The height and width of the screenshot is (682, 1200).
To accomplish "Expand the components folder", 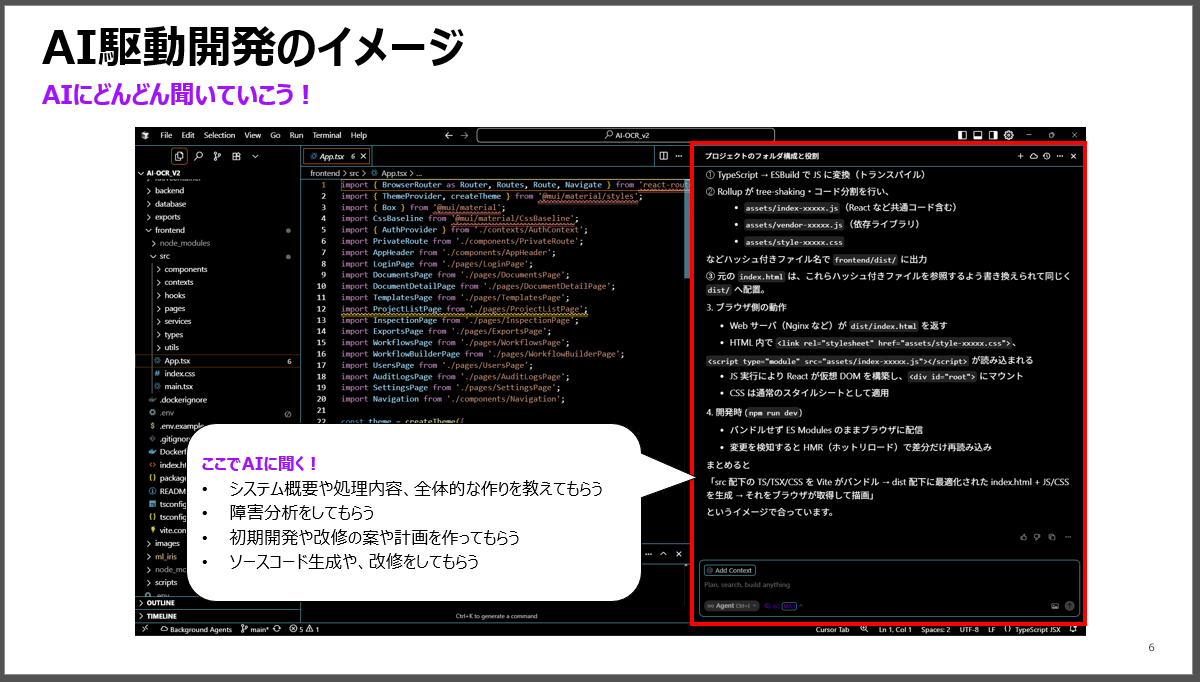I will tap(217, 269).
